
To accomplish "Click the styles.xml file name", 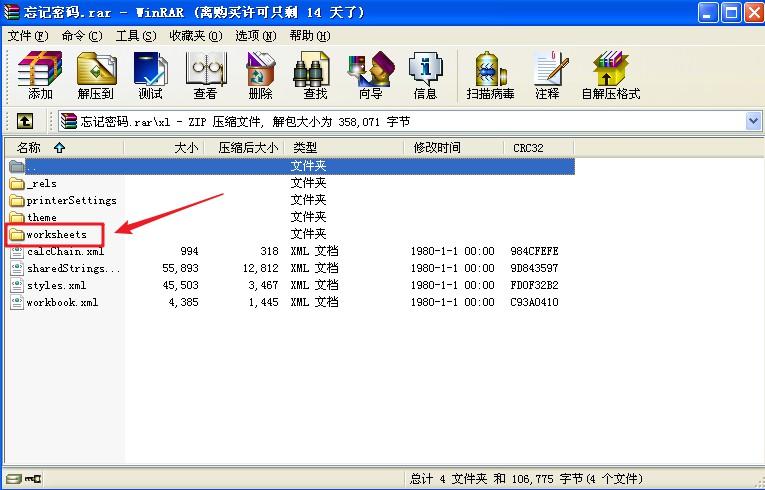I will [57, 286].
